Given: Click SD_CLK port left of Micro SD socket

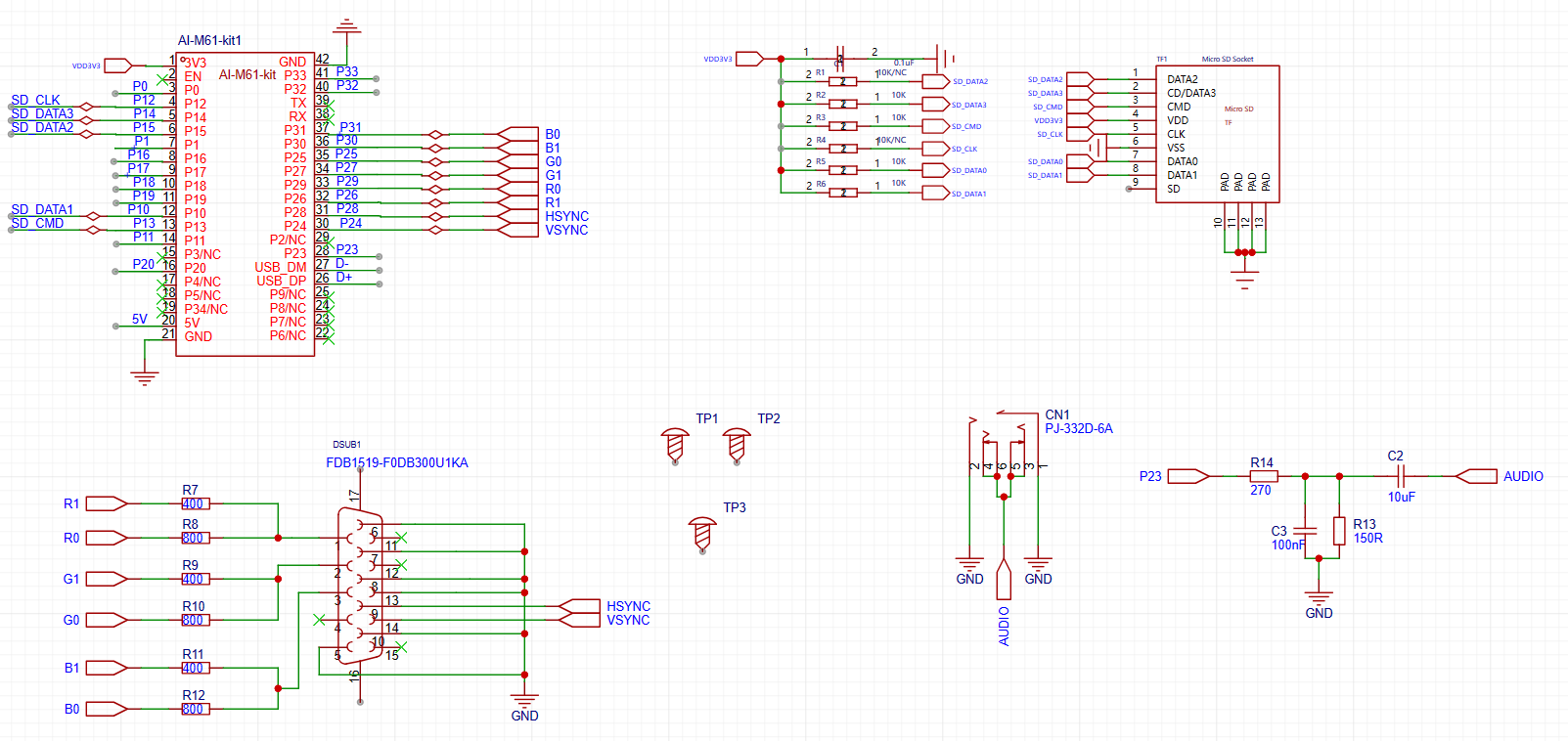Looking at the screenshot, I should tap(1080, 134).
